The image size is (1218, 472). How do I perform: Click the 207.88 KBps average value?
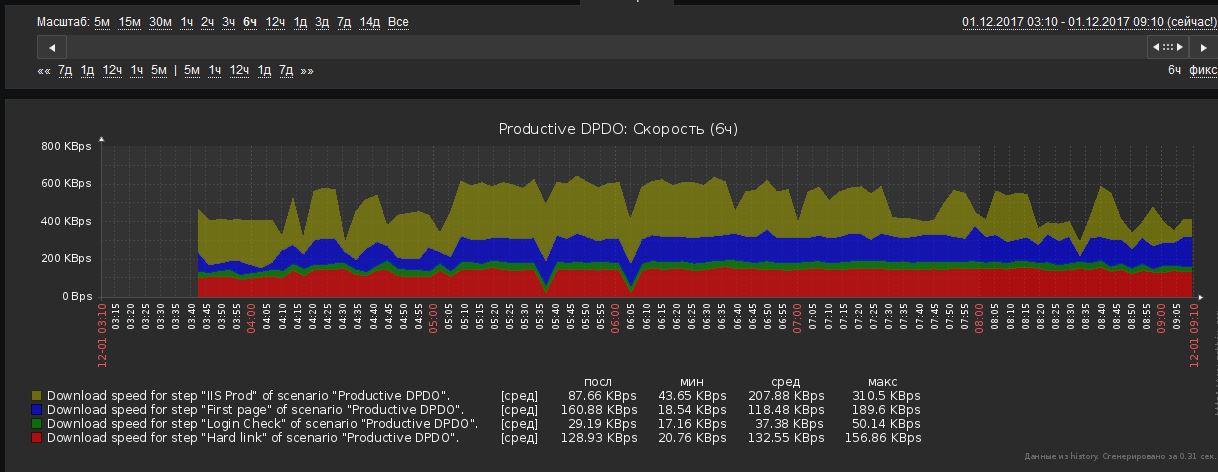tap(785, 396)
